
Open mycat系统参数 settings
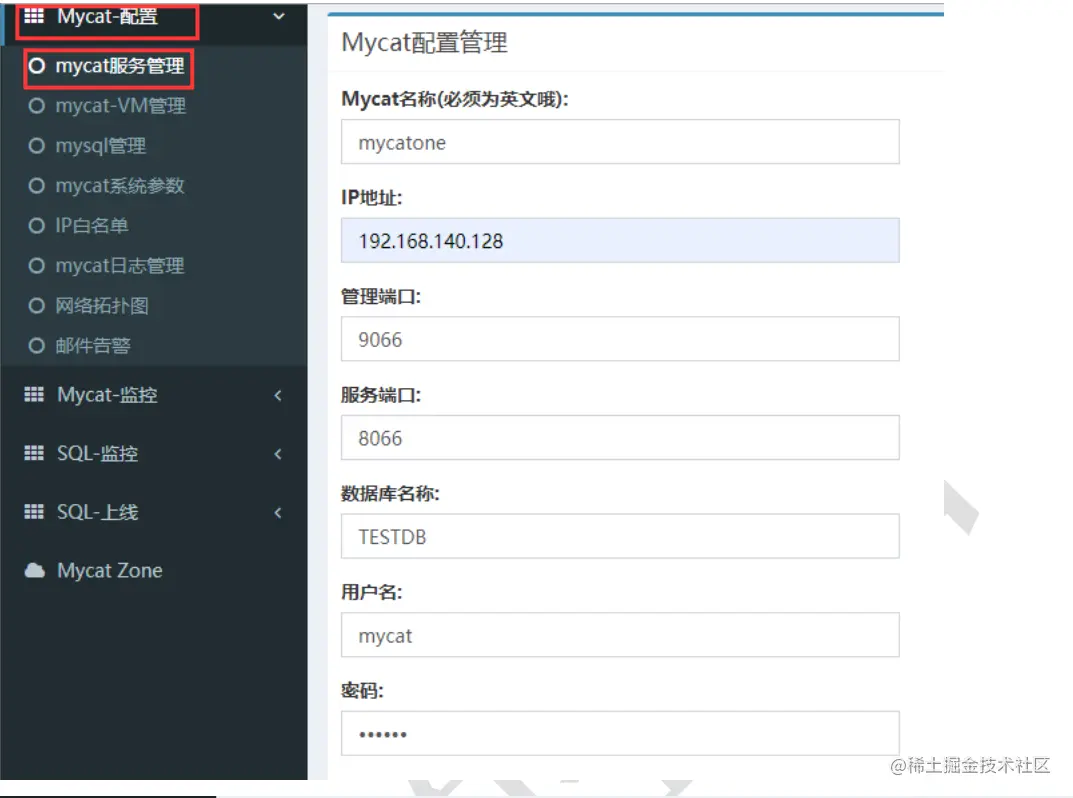[120, 185]
